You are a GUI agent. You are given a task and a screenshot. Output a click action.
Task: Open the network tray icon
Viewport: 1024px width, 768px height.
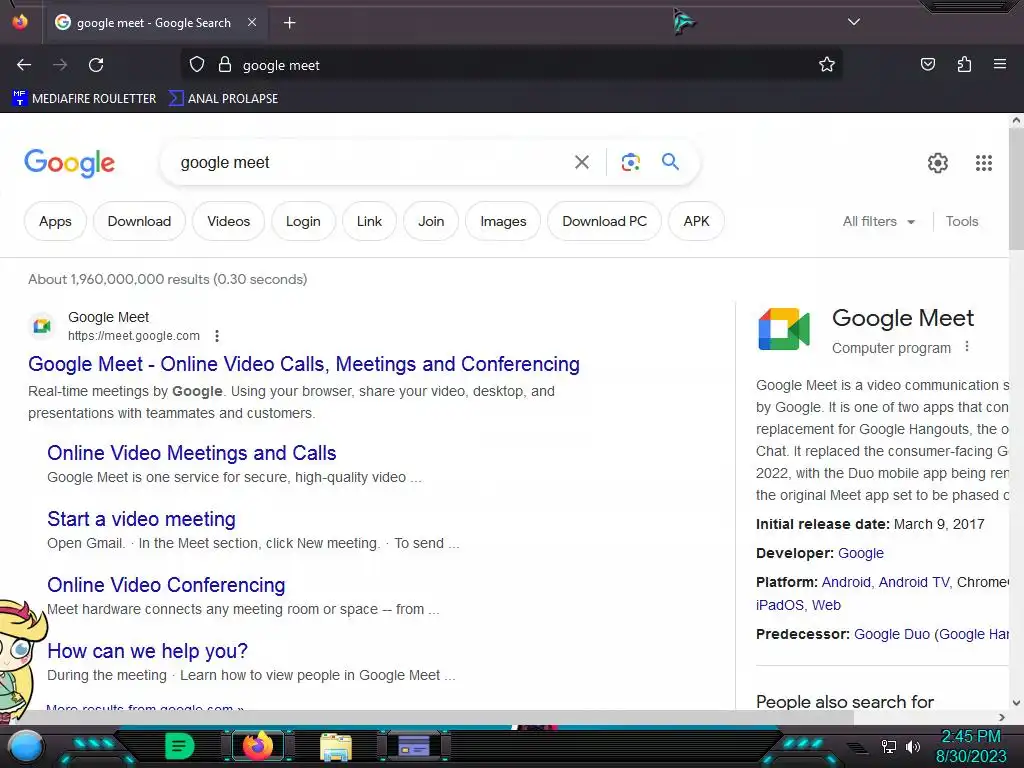888,746
